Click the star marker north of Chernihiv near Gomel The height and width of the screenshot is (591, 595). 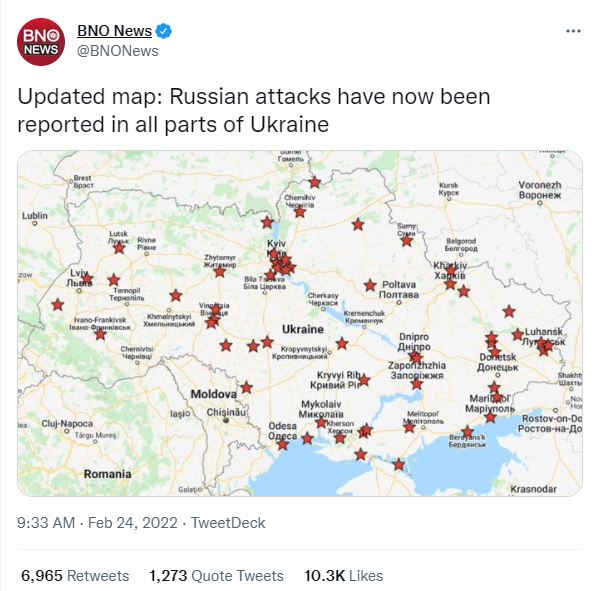point(315,183)
